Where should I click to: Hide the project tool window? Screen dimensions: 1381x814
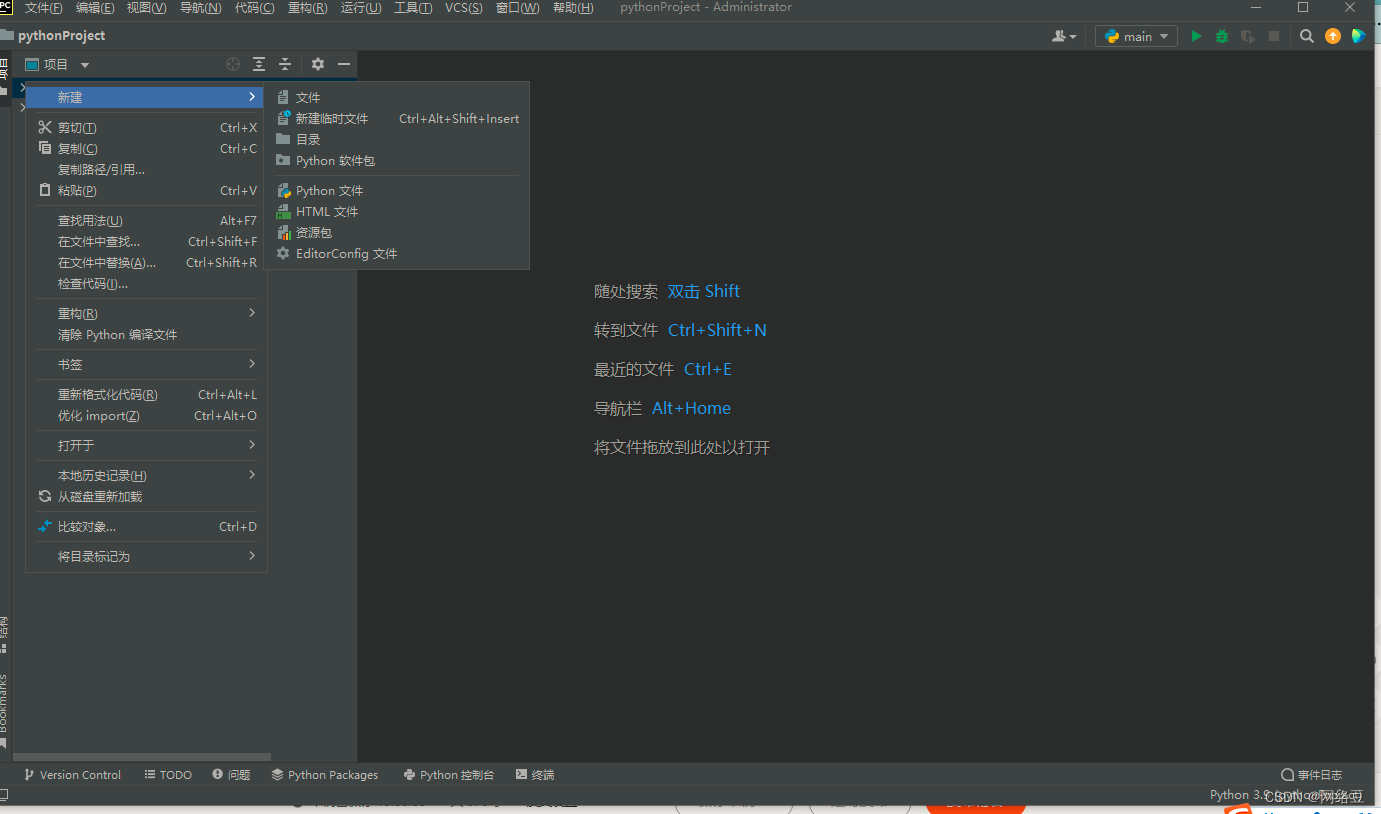pos(344,64)
